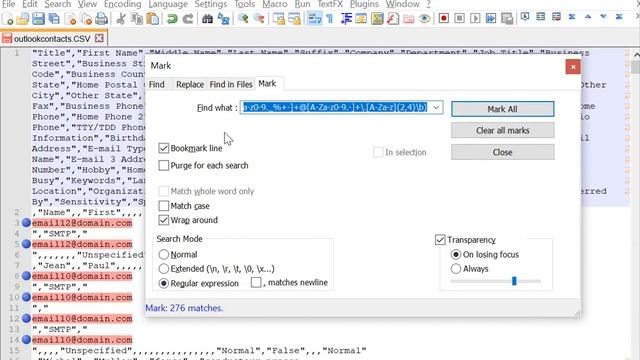The width and height of the screenshot is (640, 360).
Task: Click the Copy toolbar icon
Action: [137, 19]
